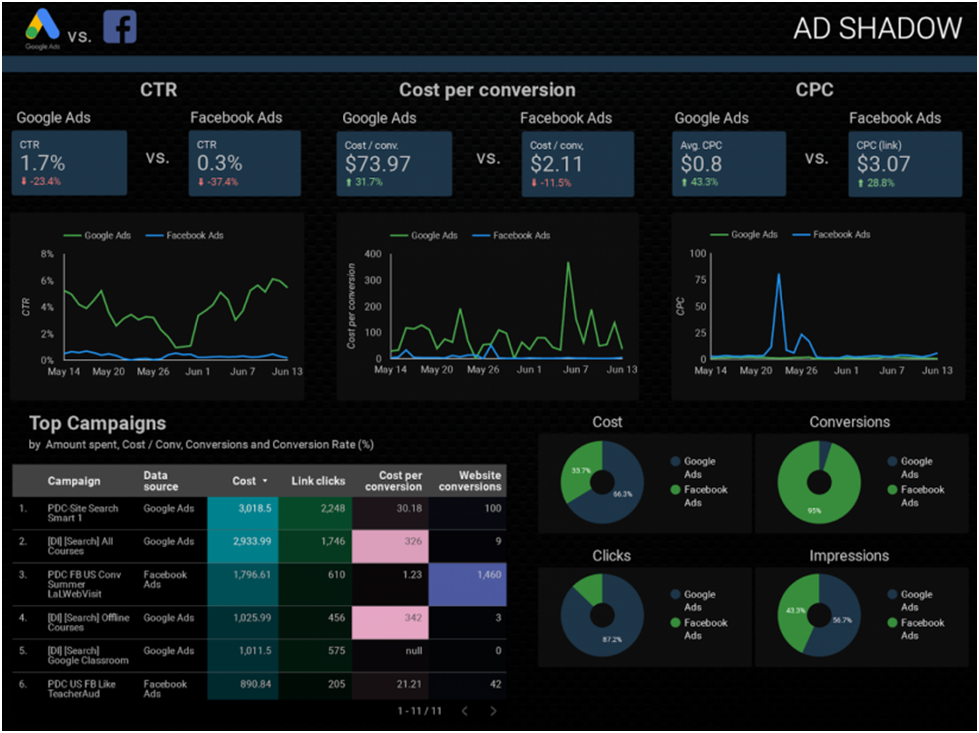Click the 1 - 11 / 11 pagination text
This screenshot has height=733, width=979.
click(420, 711)
